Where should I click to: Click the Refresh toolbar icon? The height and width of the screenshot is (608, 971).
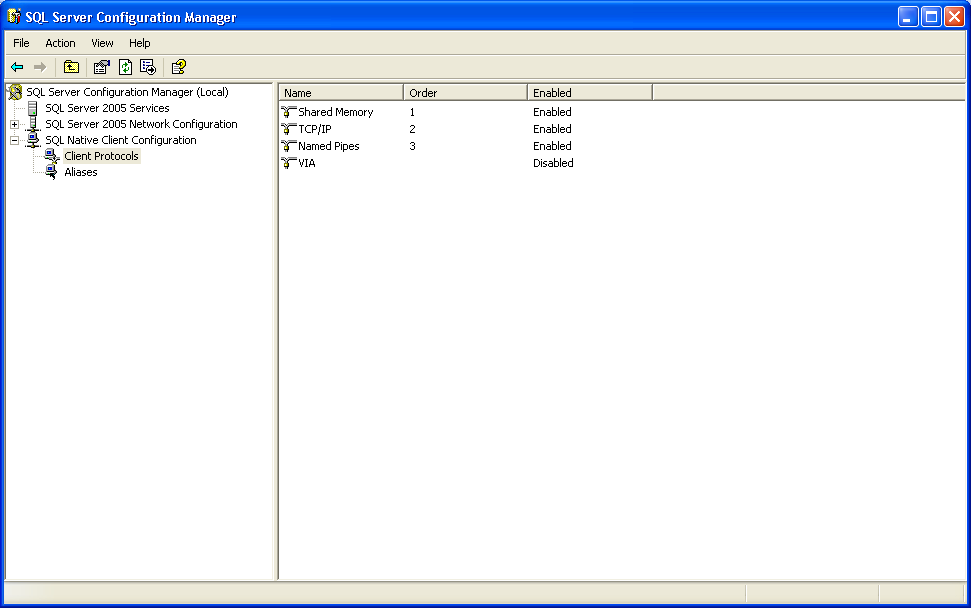(x=126, y=67)
